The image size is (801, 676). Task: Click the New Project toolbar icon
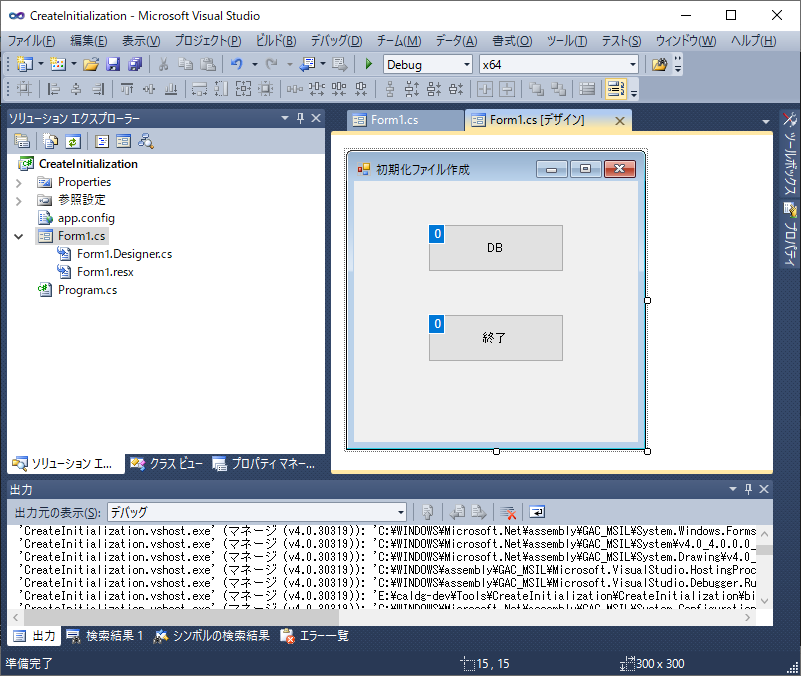click(24, 64)
